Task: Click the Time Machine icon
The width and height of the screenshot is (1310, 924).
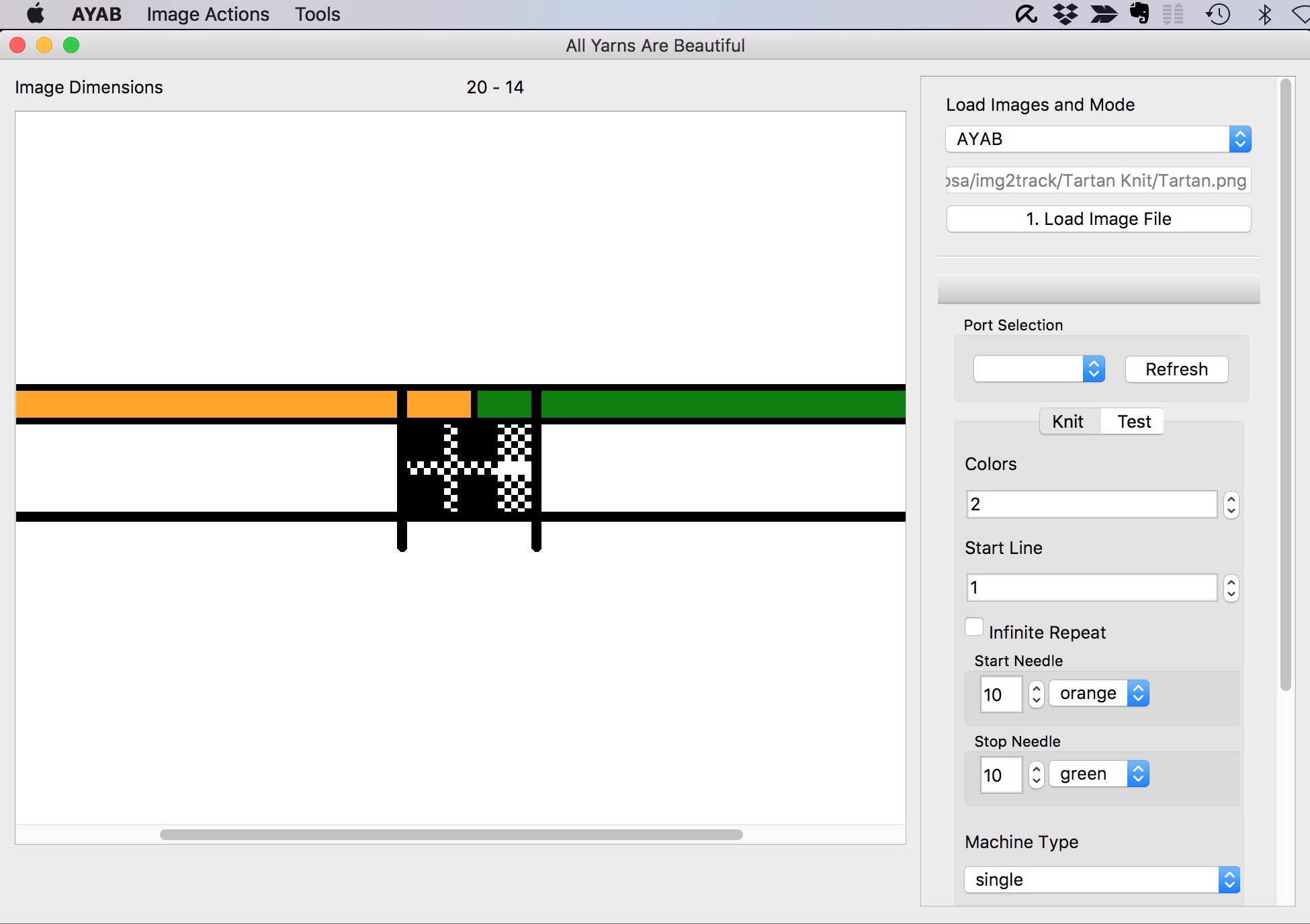Action: point(1218,14)
